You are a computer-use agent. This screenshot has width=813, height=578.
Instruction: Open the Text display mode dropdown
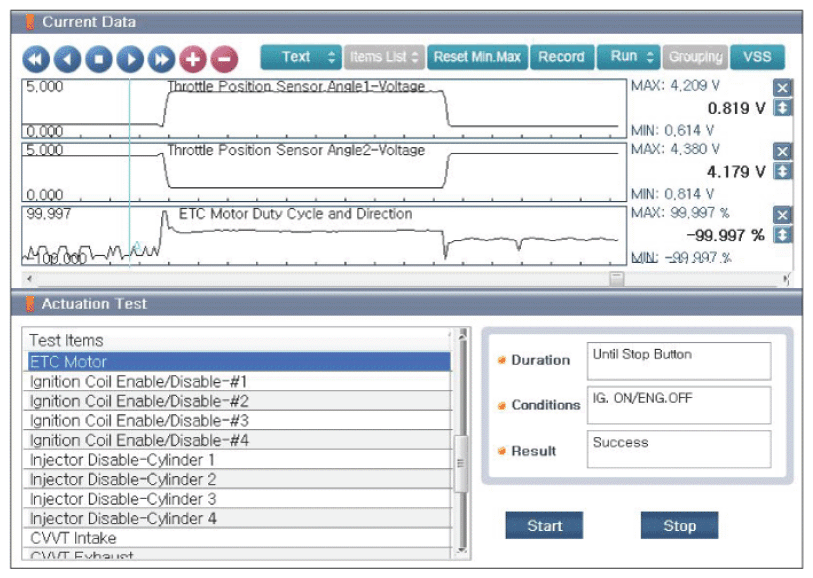pyautogui.click(x=301, y=57)
